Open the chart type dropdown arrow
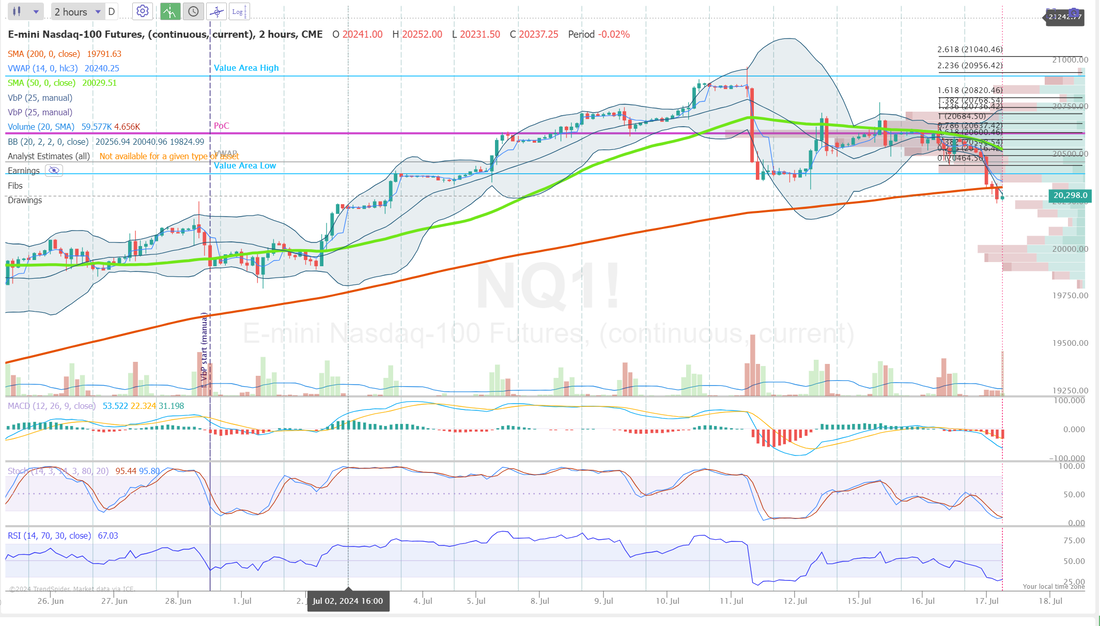The image size is (1100, 626). click(x=36, y=12)
